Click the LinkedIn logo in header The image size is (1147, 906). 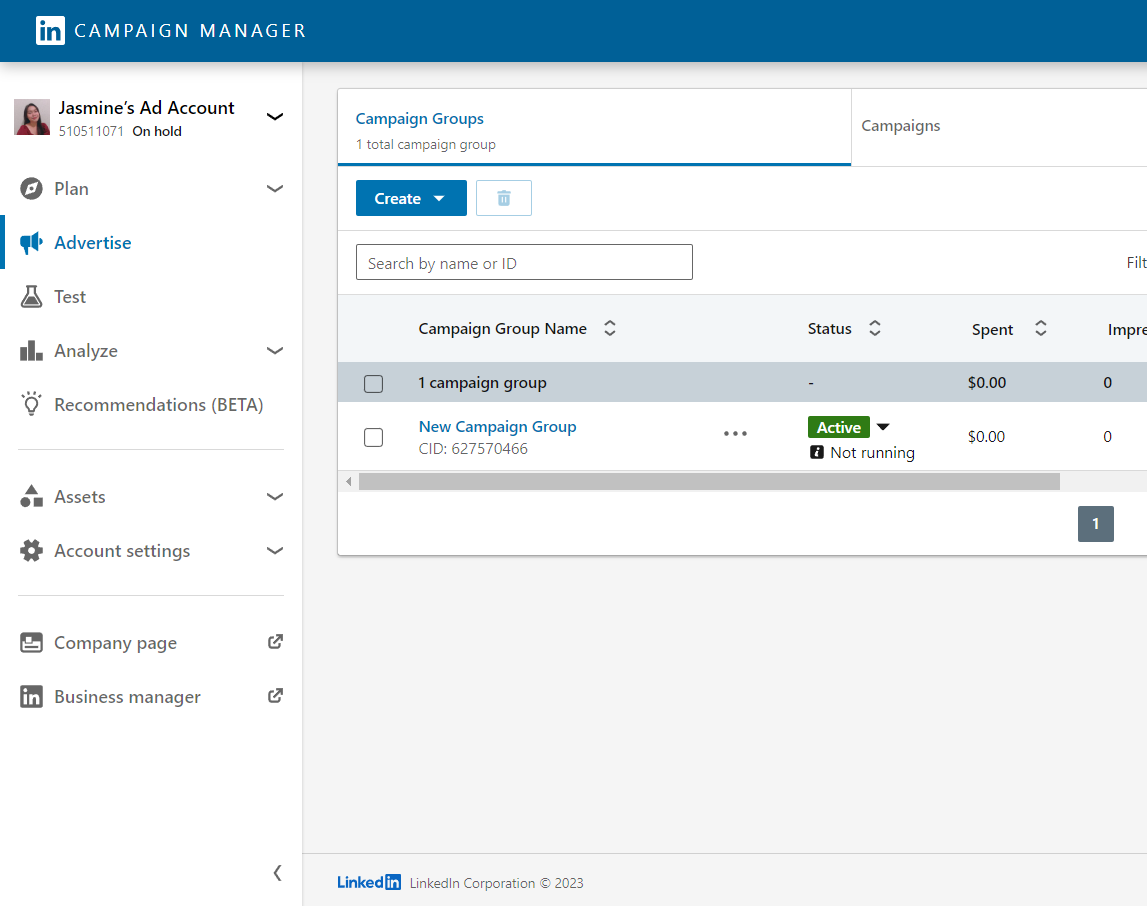coord(50,31)
